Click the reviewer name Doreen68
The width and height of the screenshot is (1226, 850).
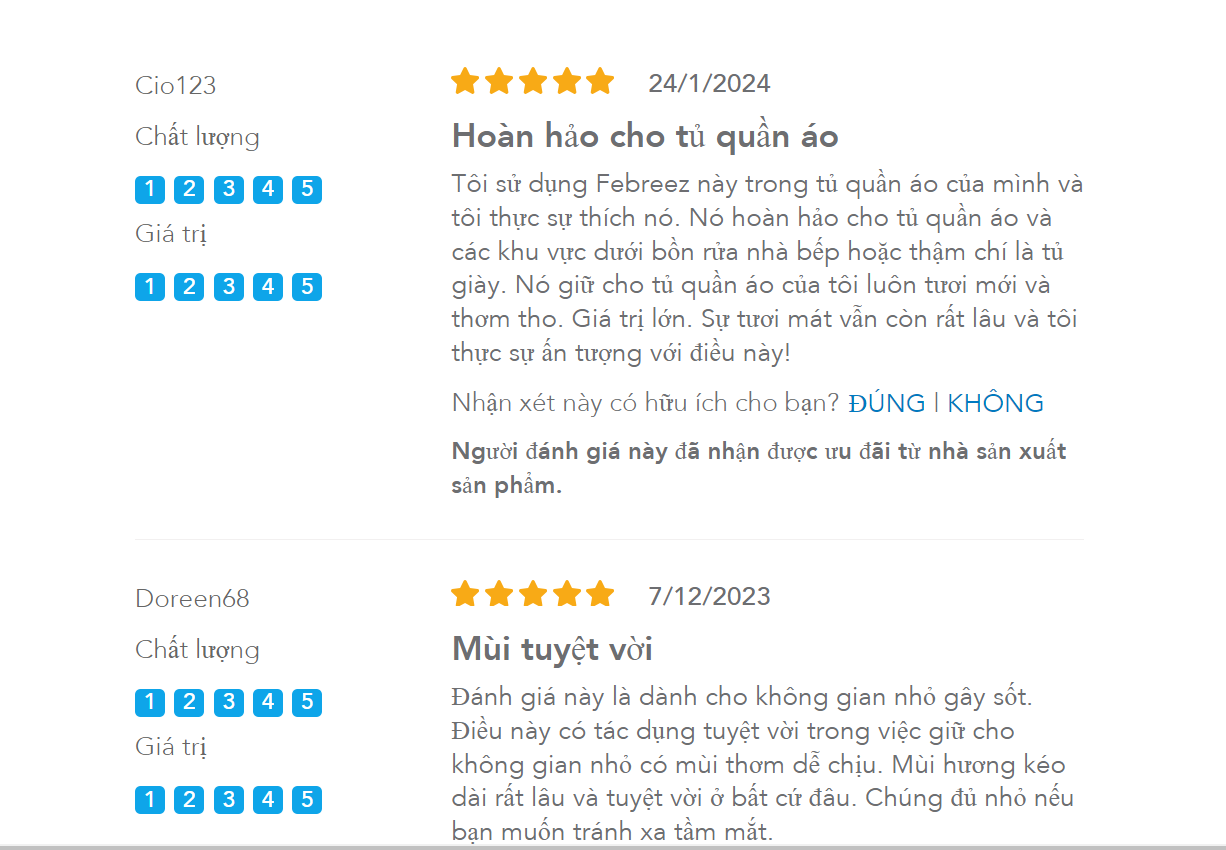(192, 598)
